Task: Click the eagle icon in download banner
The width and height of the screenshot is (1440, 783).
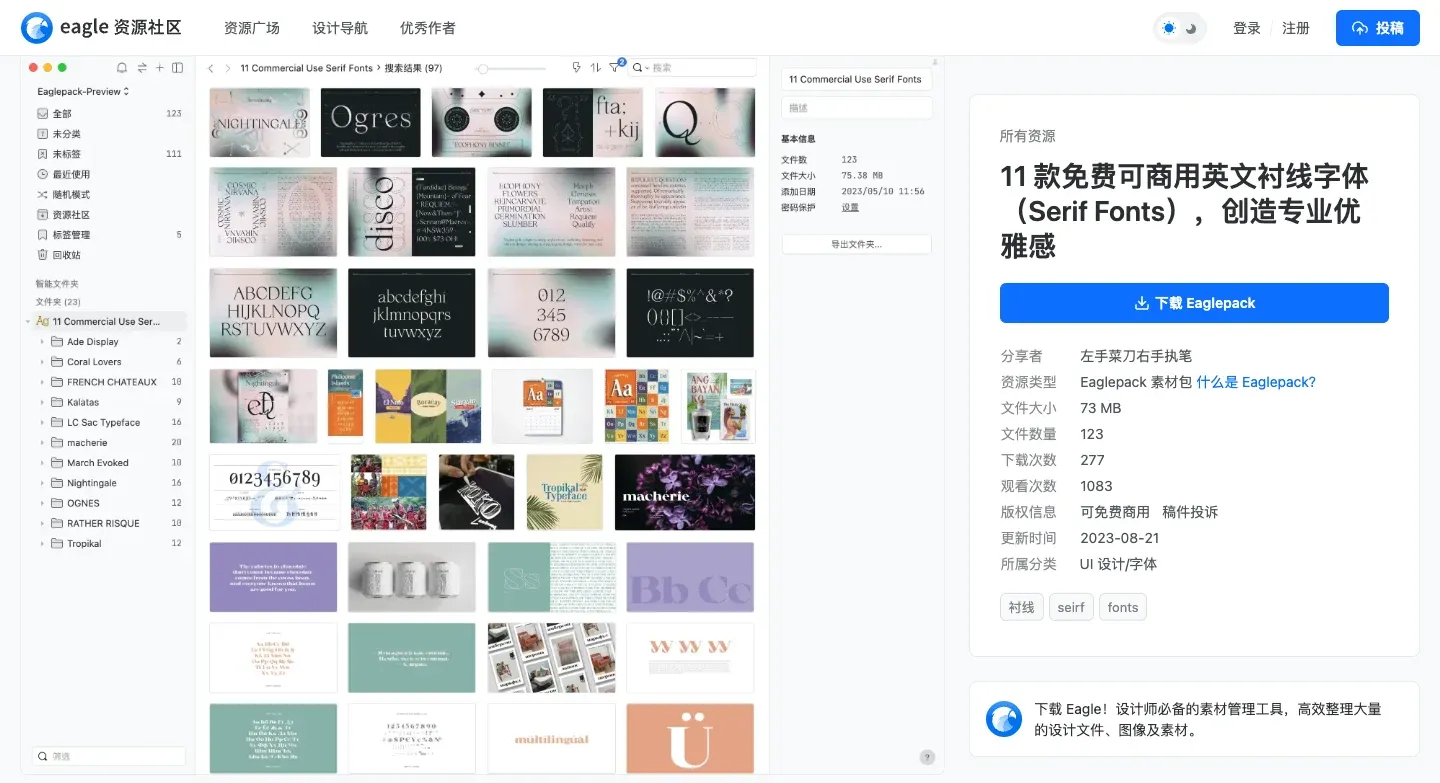Action: pos(1004,719)
